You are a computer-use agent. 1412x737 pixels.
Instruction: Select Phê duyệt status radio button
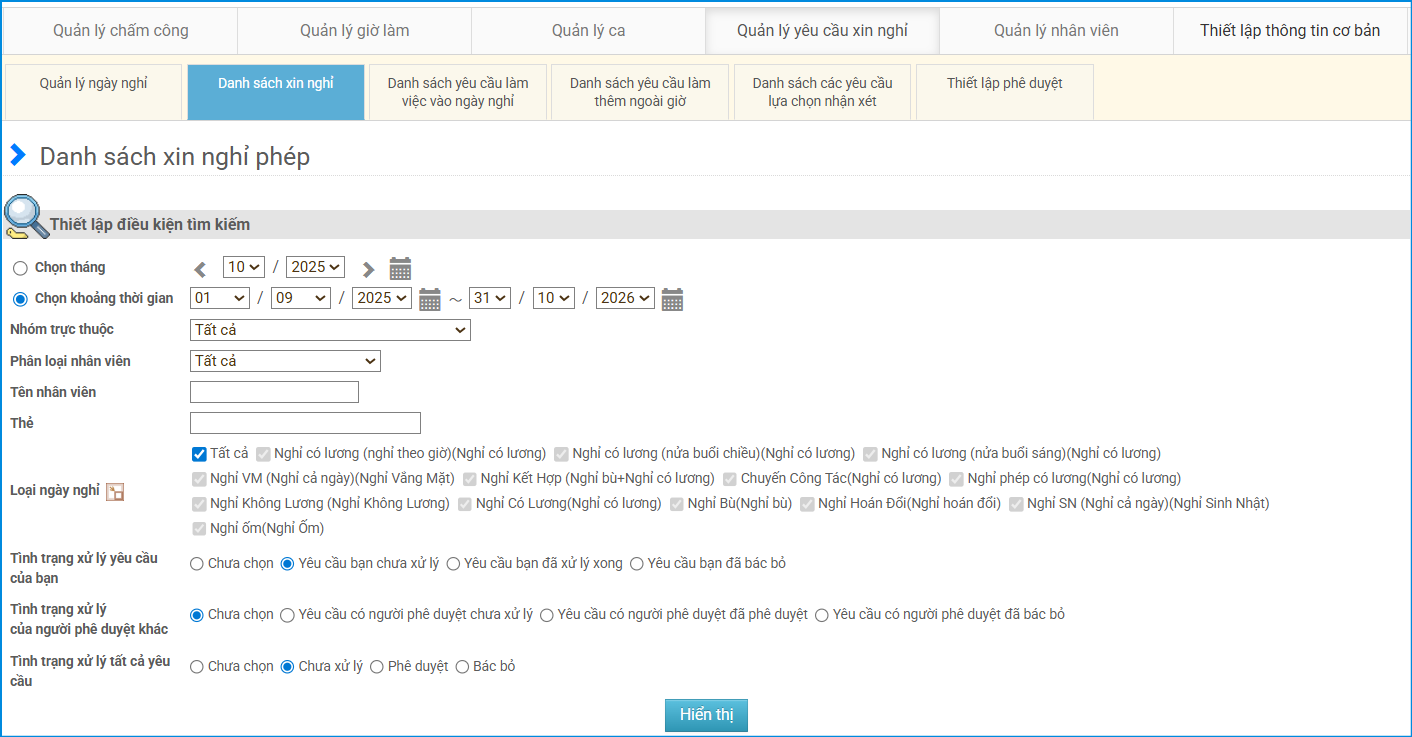coord(377,667)
